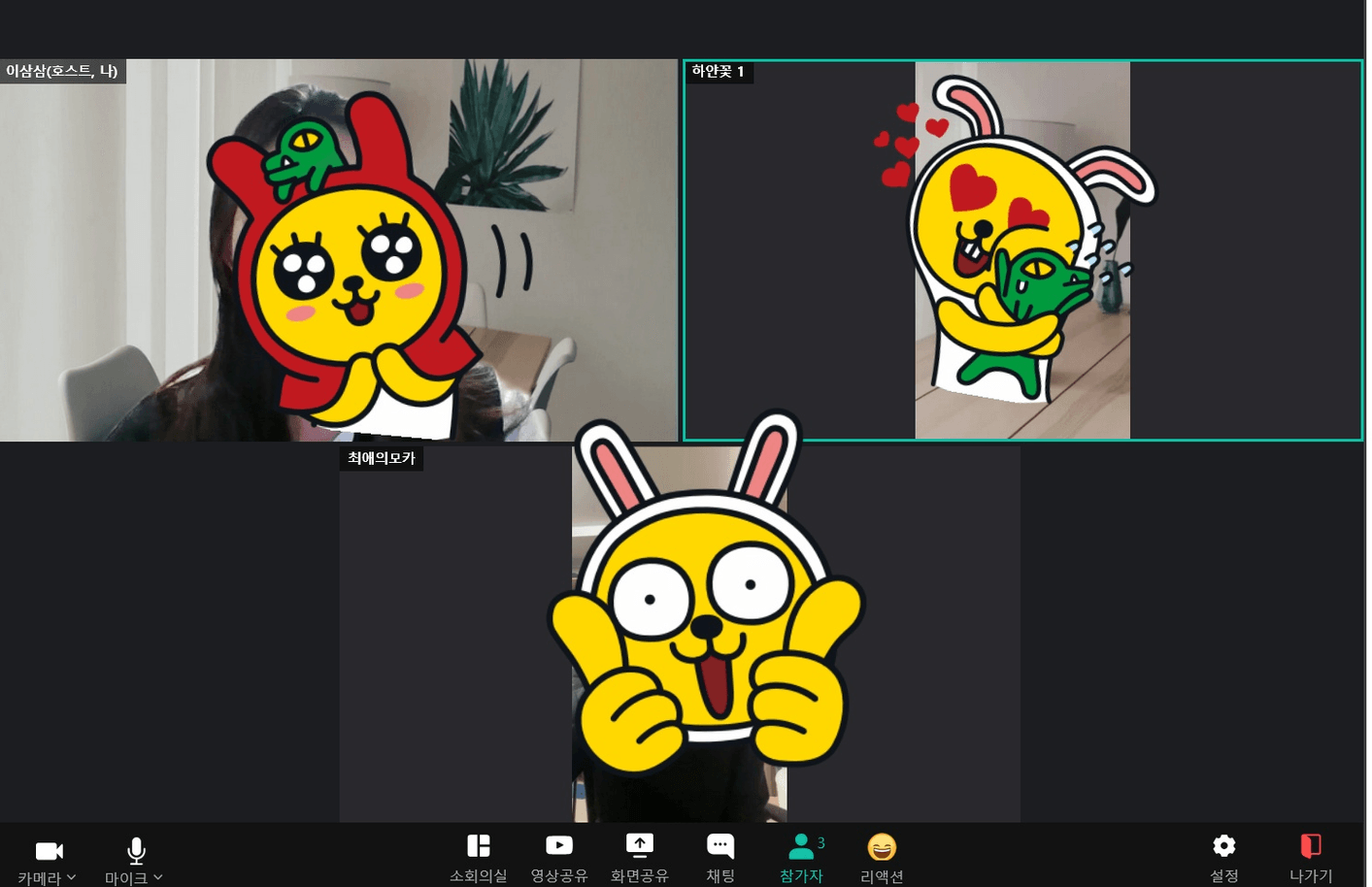Viewport: 1372px width, 887px height.
Task: Show participants (참가자) list
Action: 801,858
